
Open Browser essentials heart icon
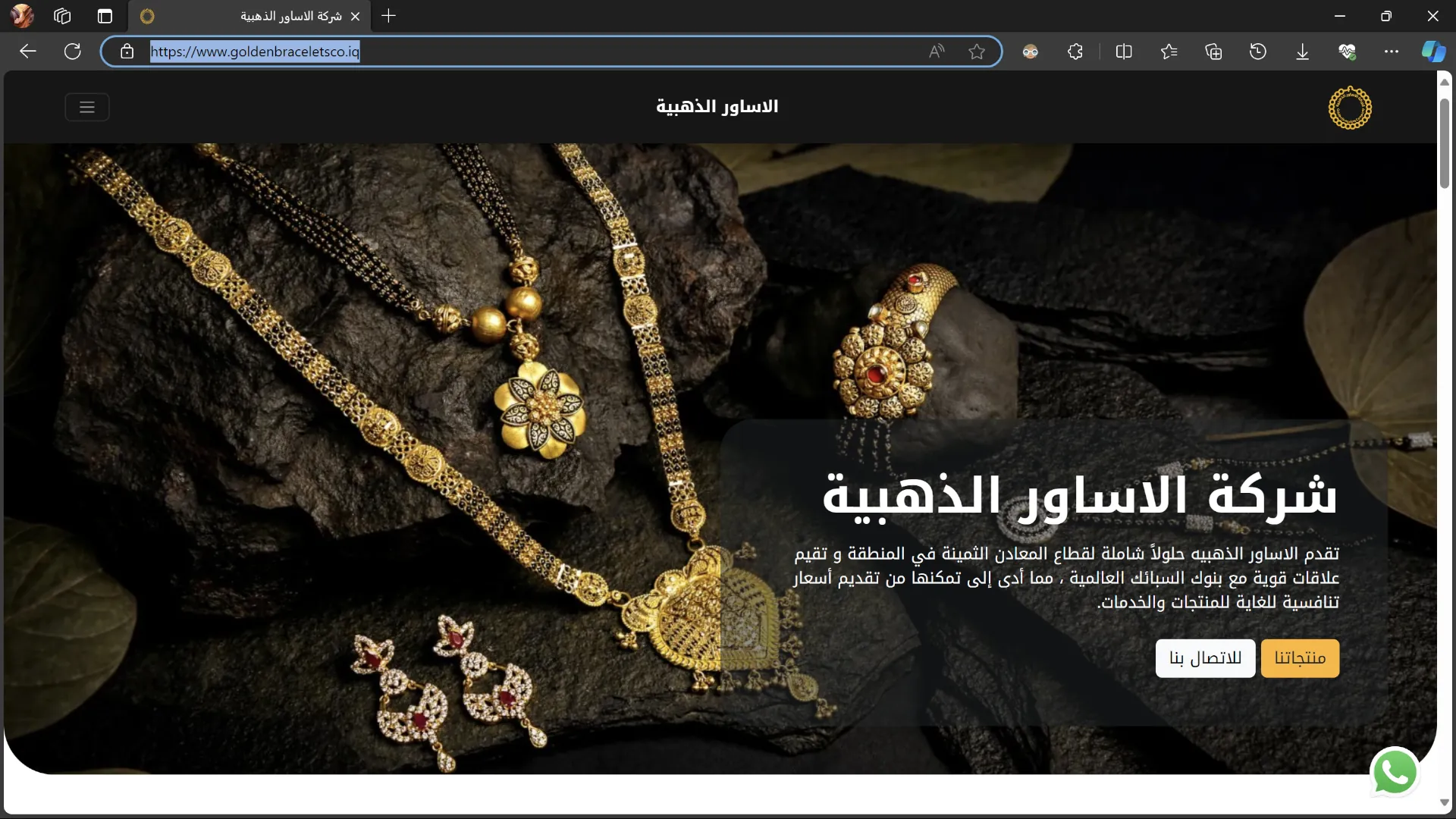click(1347, 52)
